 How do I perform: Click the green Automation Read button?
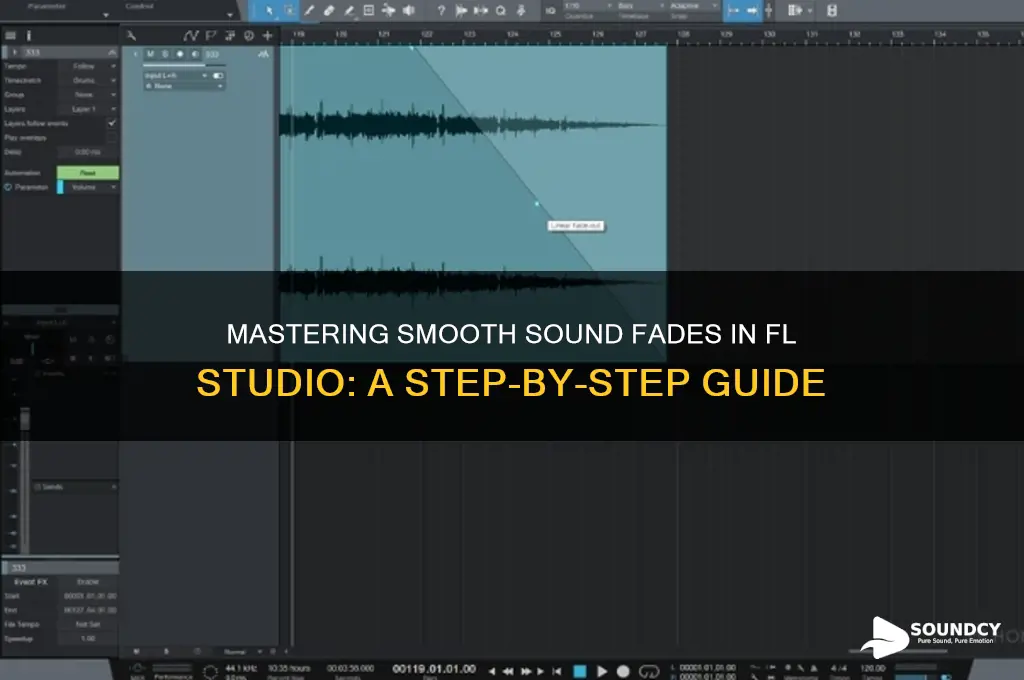88,172
